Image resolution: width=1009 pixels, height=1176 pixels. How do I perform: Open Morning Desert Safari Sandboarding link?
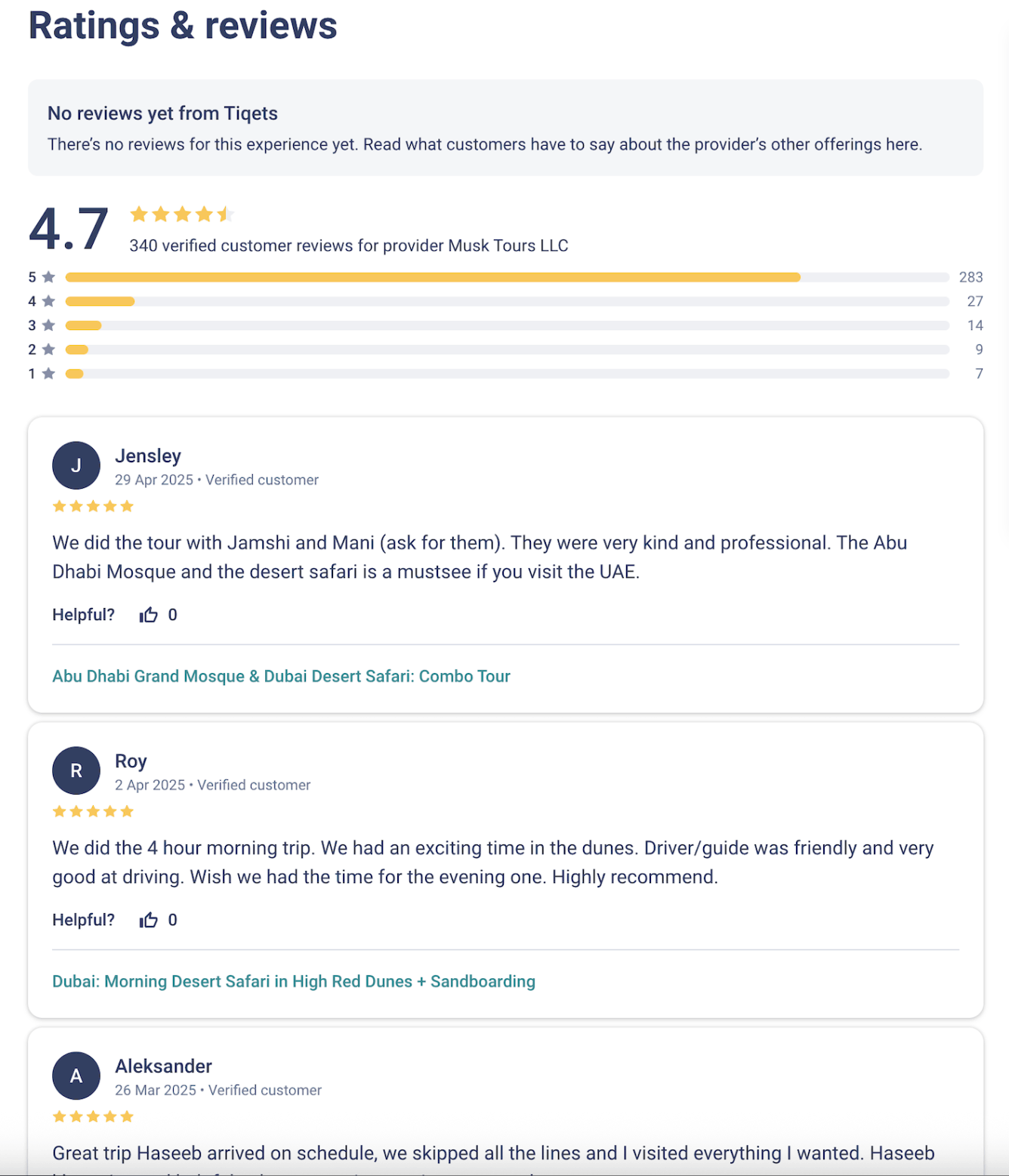point(294,981)
